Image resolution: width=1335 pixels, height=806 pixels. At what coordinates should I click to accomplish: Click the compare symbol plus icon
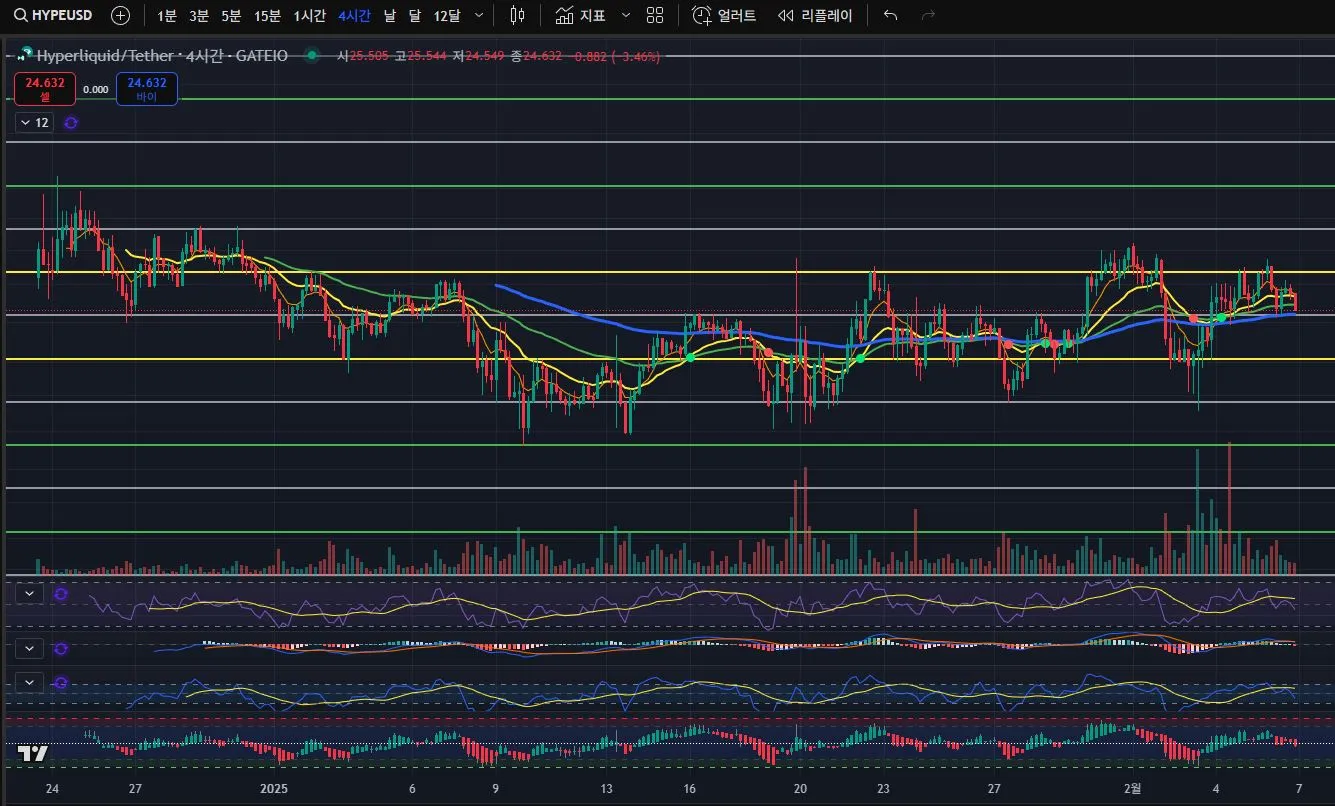coord(120,15)
